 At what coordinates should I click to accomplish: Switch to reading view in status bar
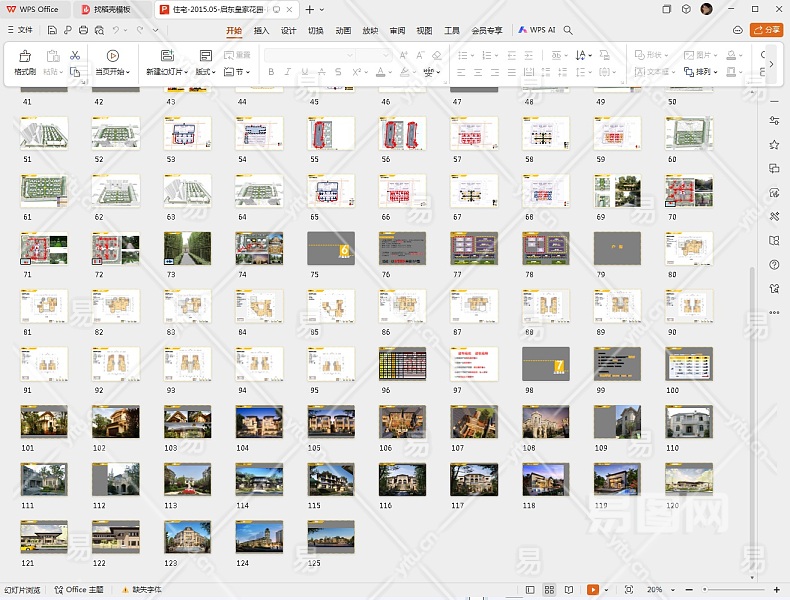(568, 590)
